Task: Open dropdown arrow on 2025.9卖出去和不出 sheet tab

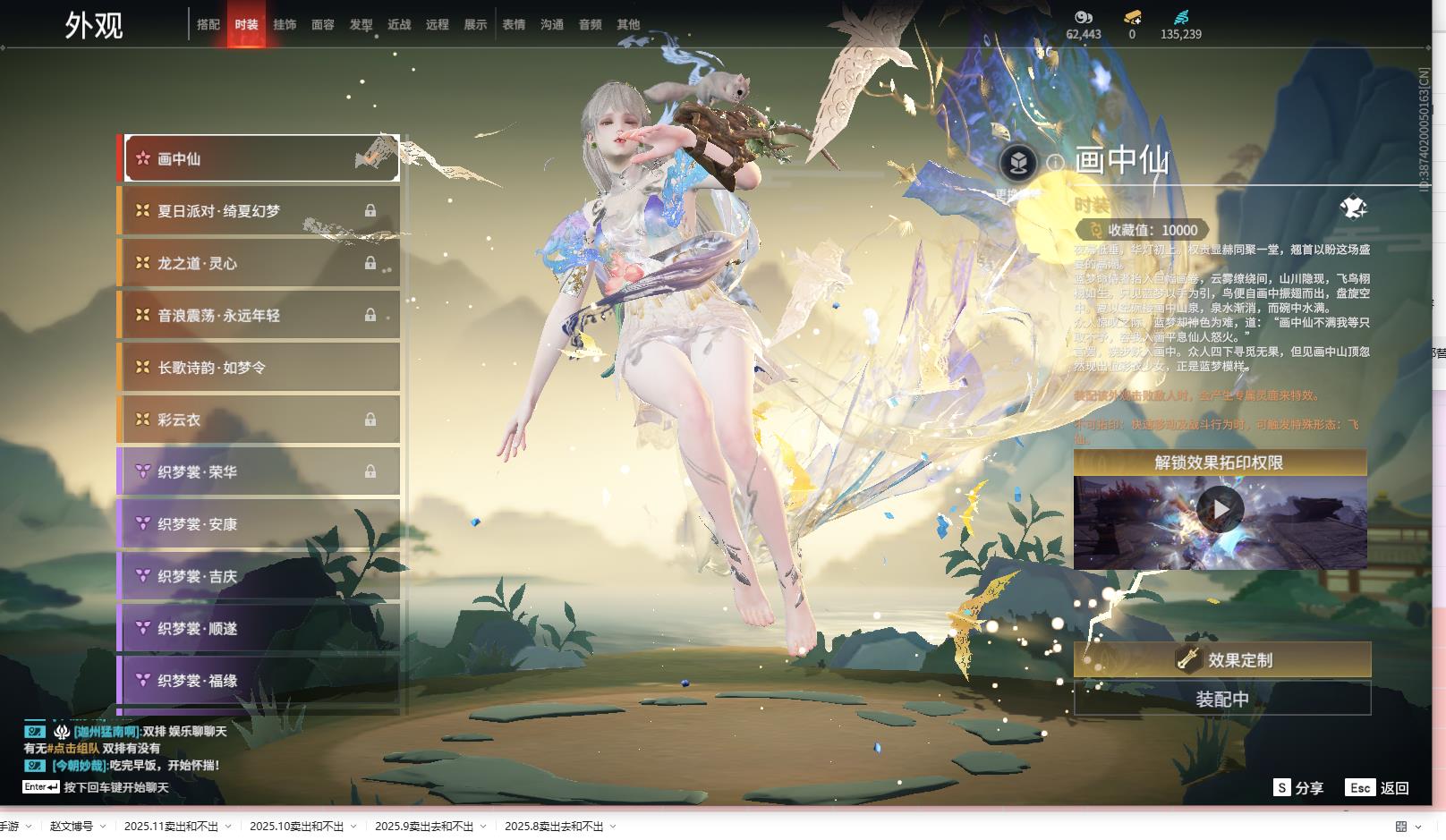Action: coord(483,827)
